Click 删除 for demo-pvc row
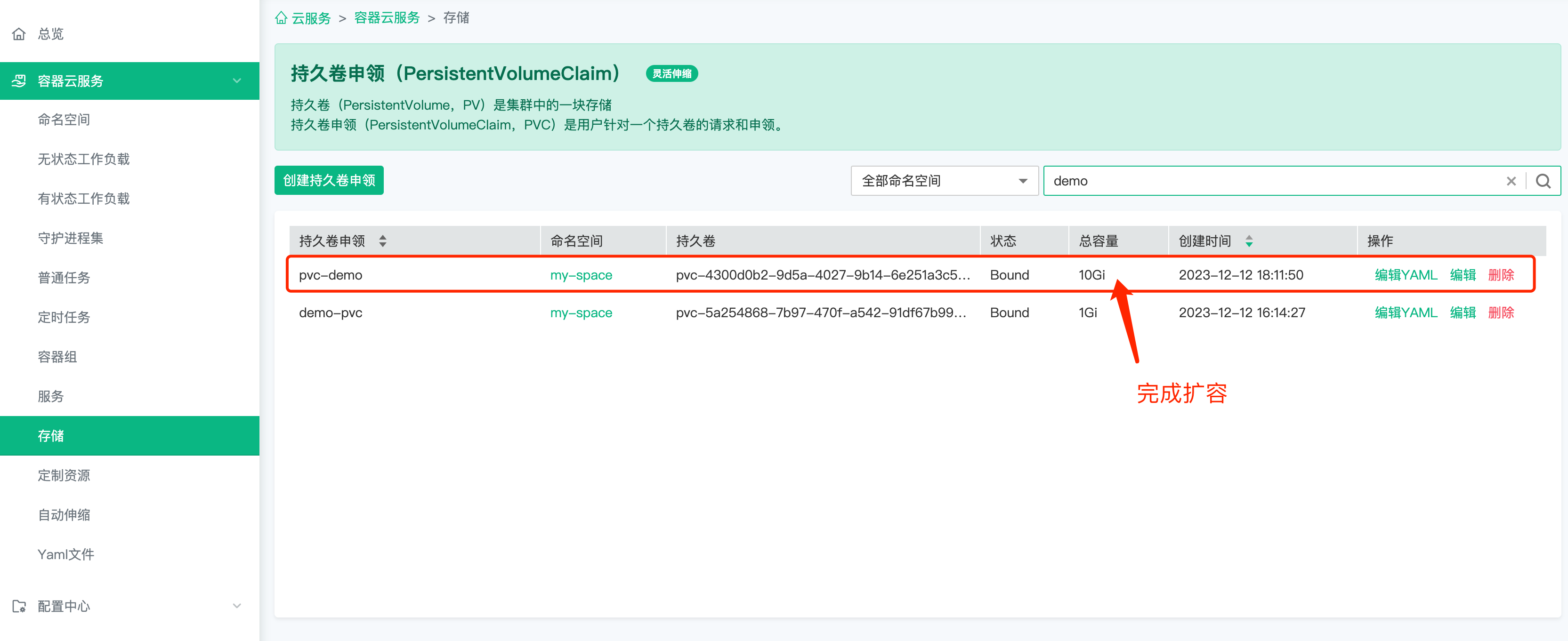 tap(1501, 313)
